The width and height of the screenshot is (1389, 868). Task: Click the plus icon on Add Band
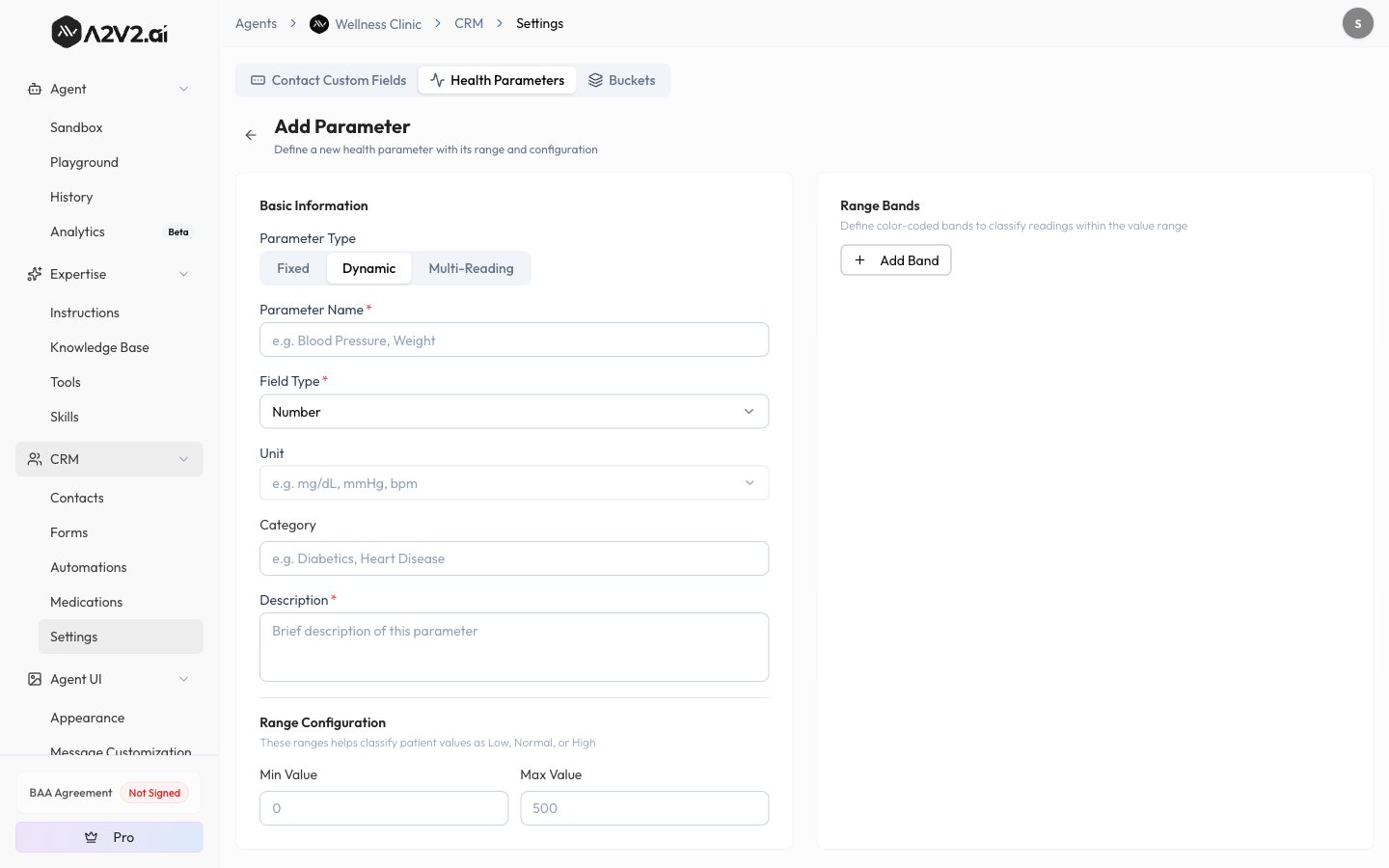[x=859, y=260]
